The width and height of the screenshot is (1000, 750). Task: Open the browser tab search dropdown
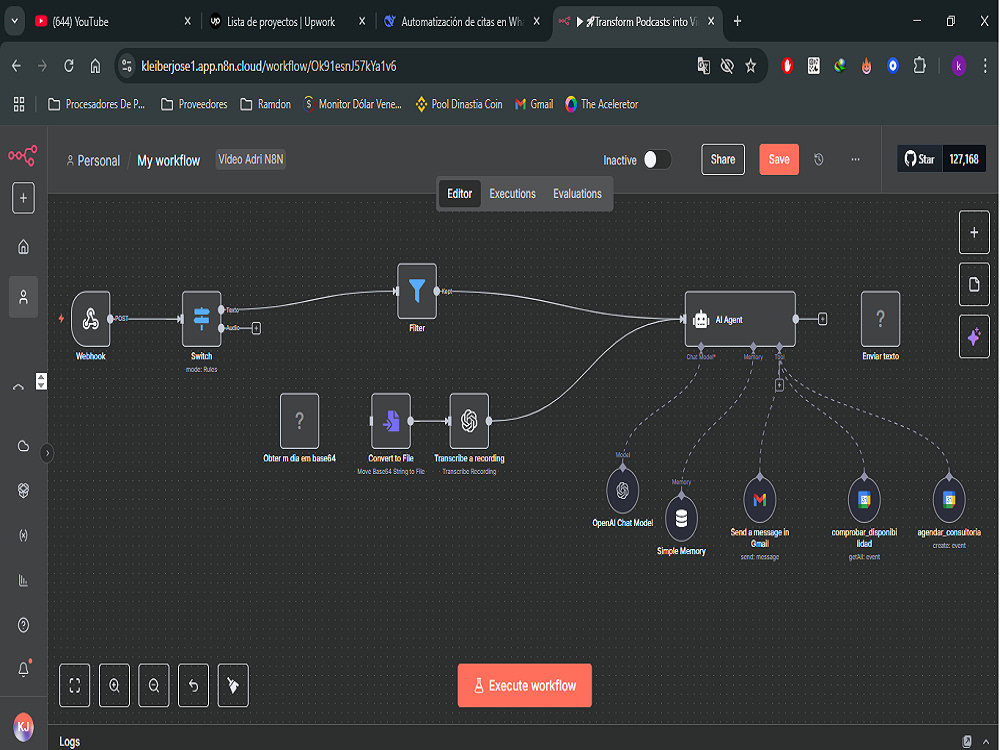[14, 21]
